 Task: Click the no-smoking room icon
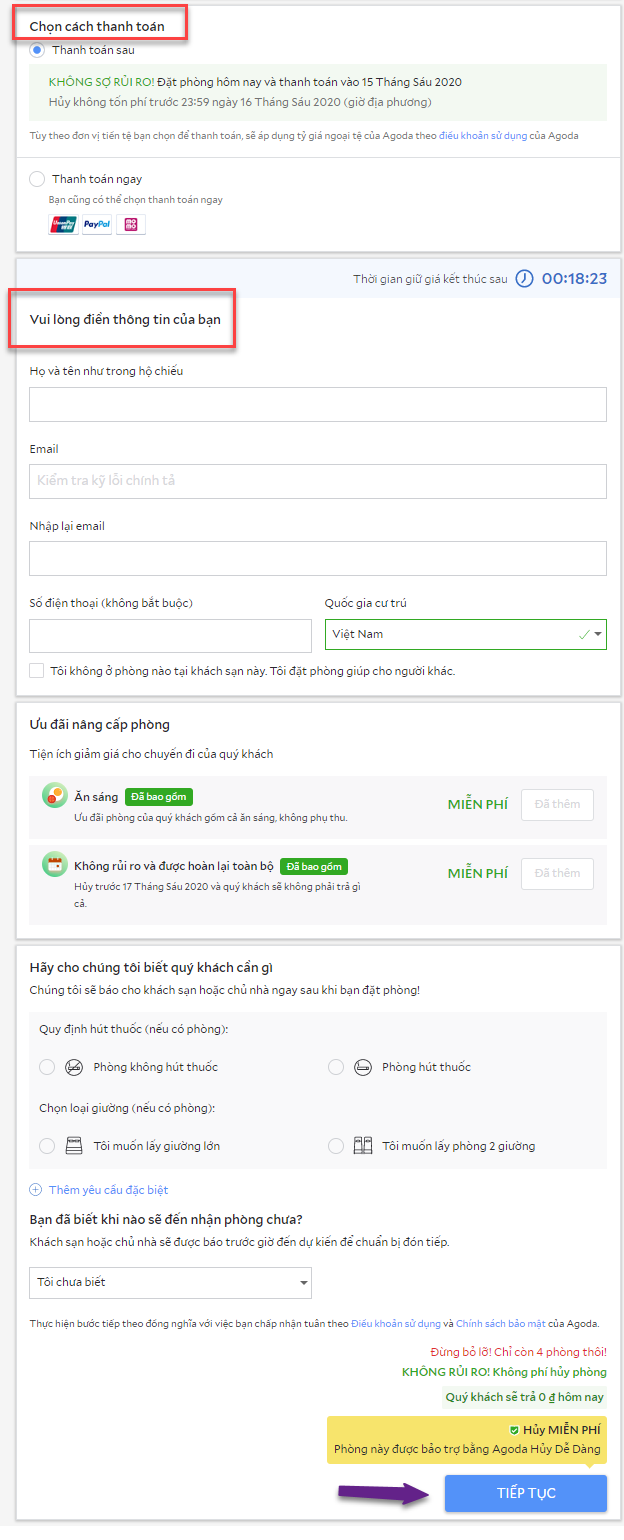pyautogui.click(x=74, y=1067)
